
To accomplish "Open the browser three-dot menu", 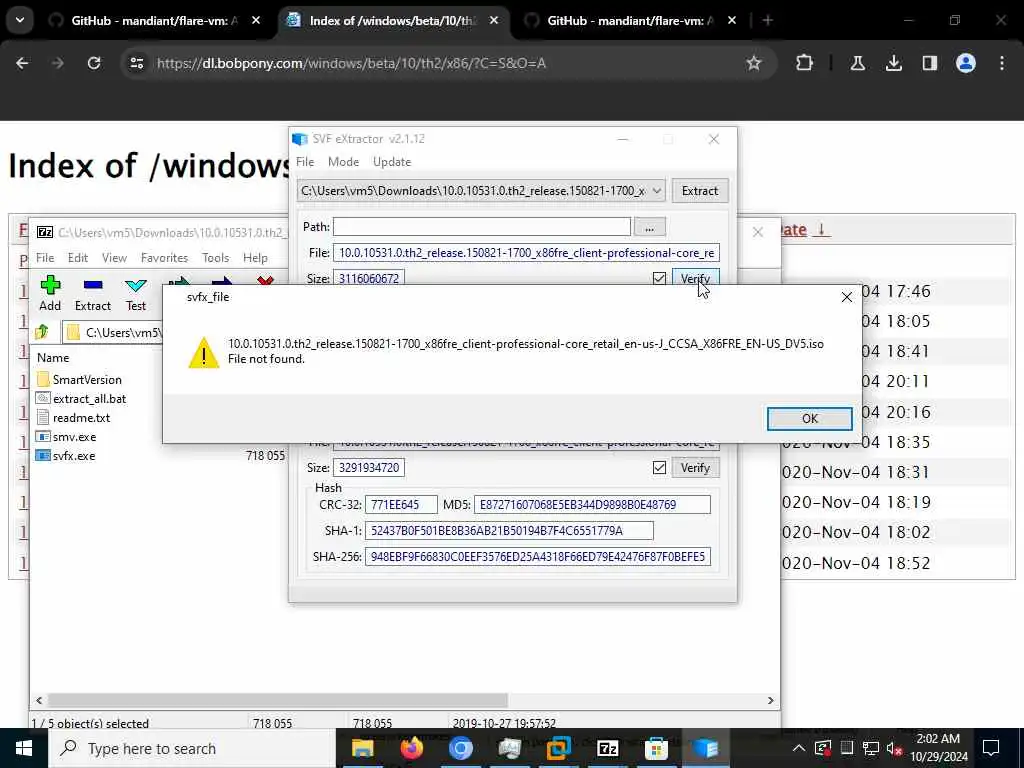I will pyautogui.click(x=1002, y=63).
